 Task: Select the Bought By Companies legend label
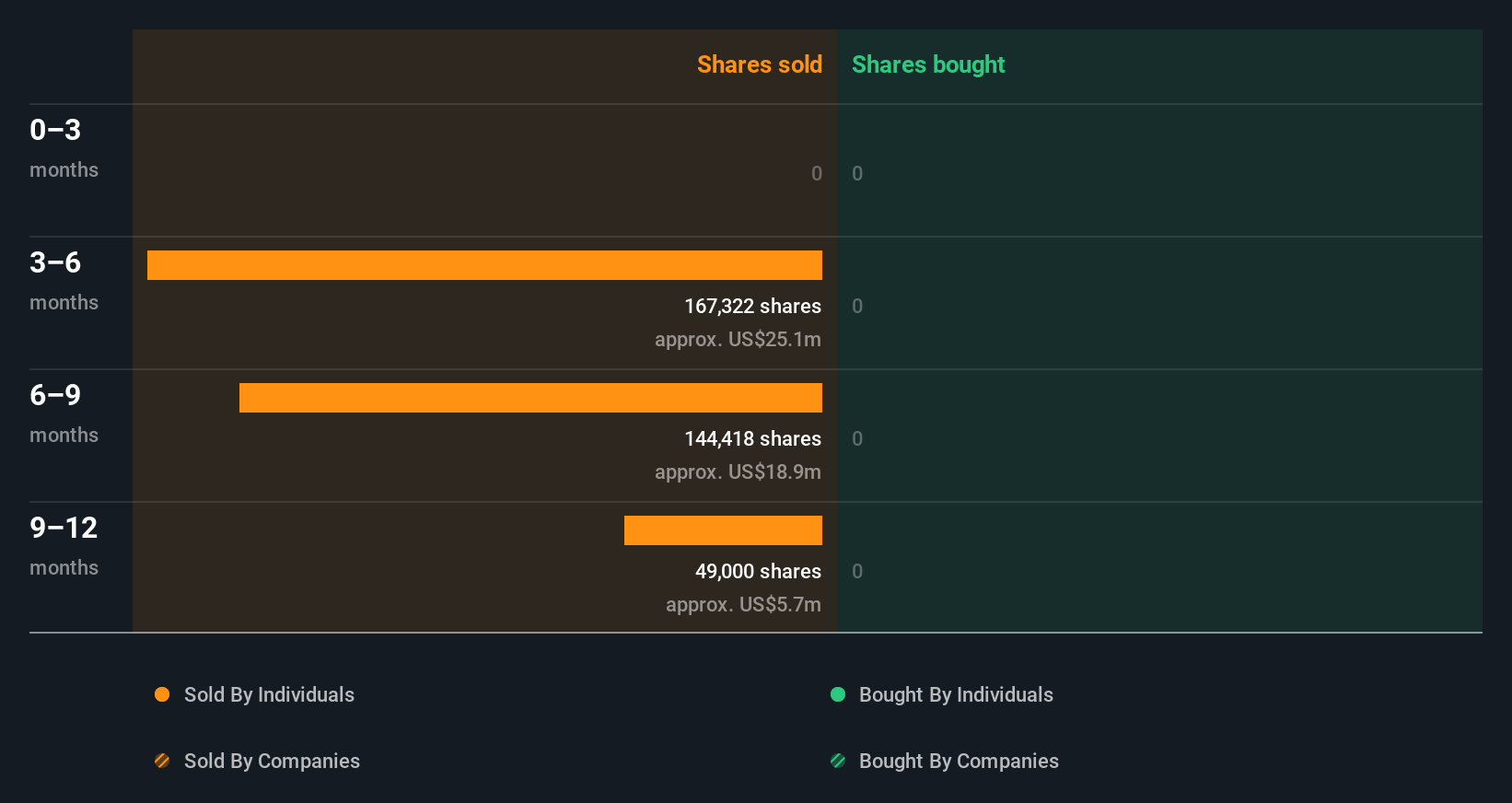pyautogui.click(x=959, y=762)
